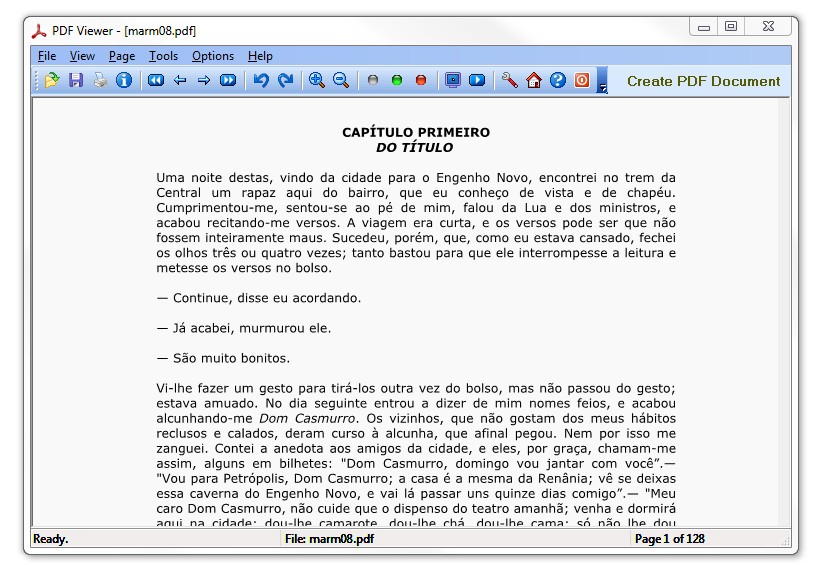Open the Options menu
This screenshot has width=817, height=565.
213,56
